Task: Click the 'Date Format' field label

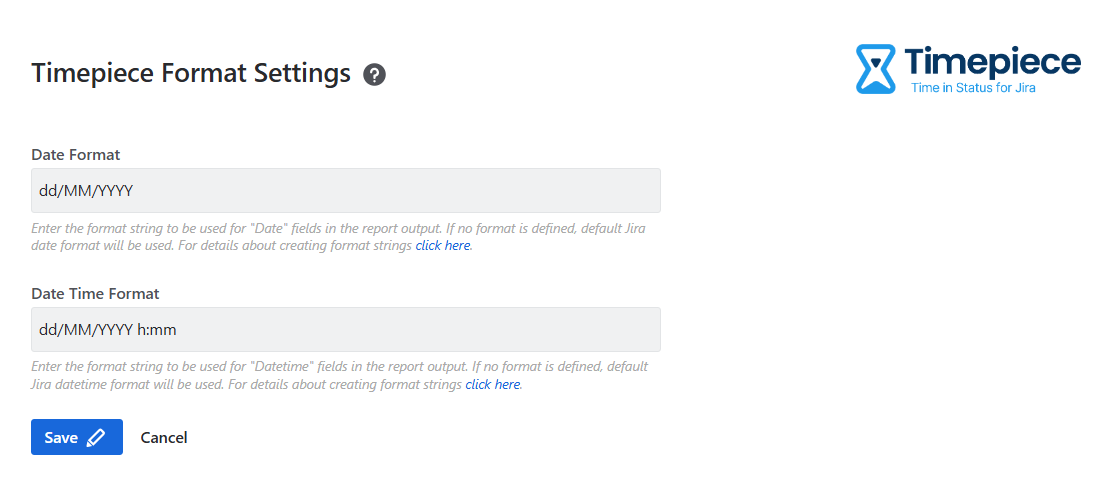Action: click(x=76, y=155)
